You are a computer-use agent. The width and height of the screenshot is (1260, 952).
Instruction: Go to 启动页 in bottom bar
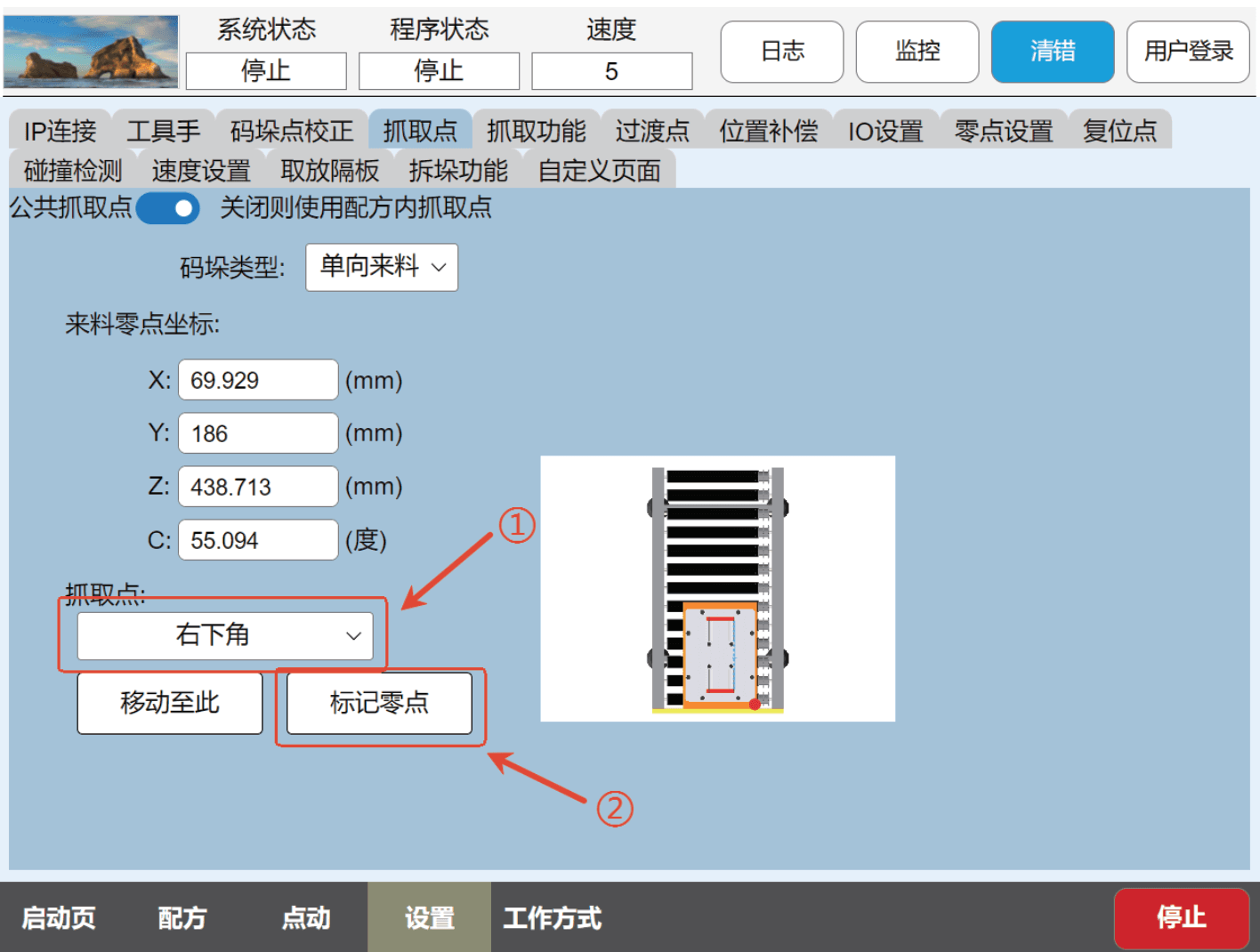pos(59,917)
